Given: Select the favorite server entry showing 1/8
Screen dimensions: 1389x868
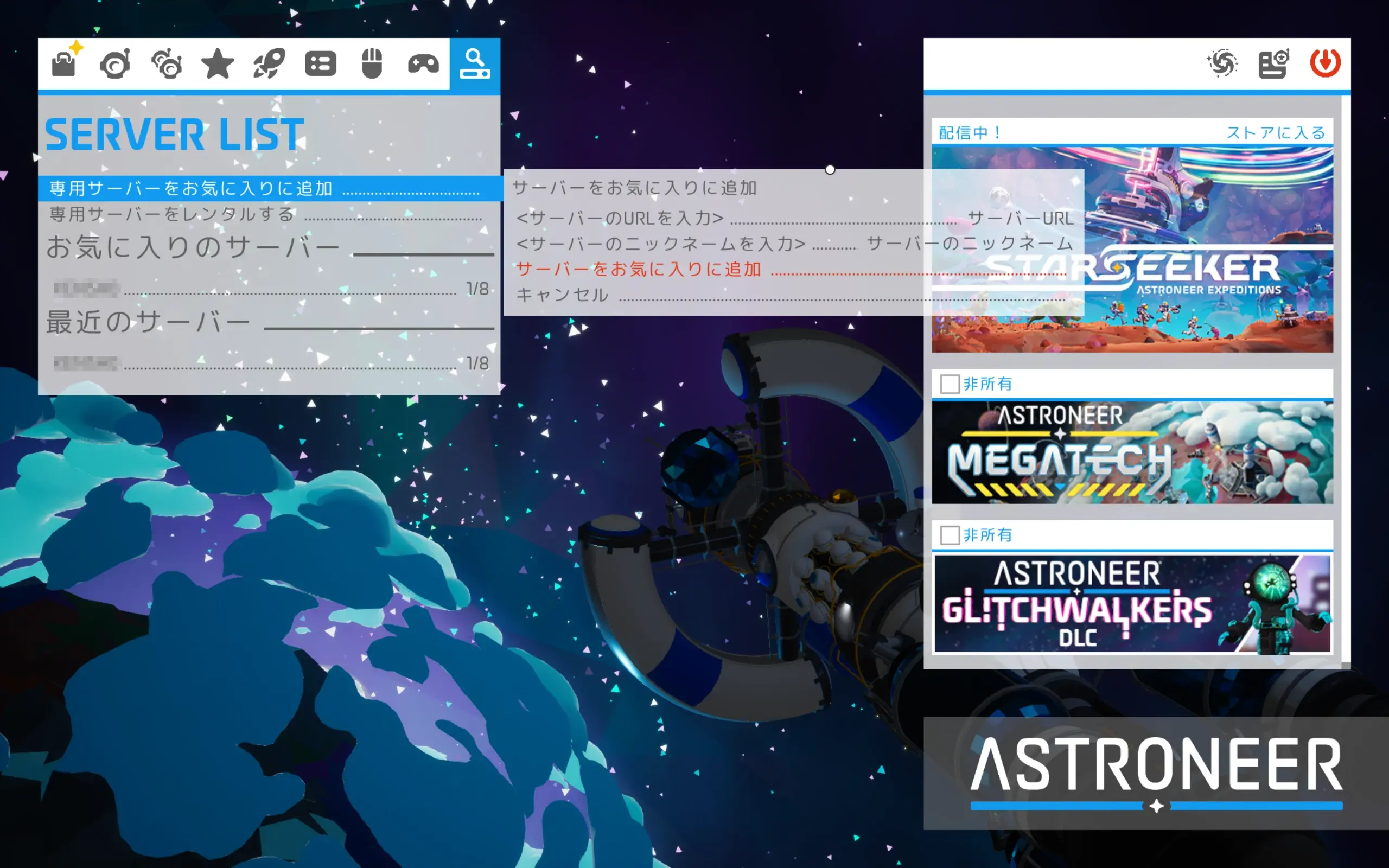Looking at the screenshot, I should [270, 289].
